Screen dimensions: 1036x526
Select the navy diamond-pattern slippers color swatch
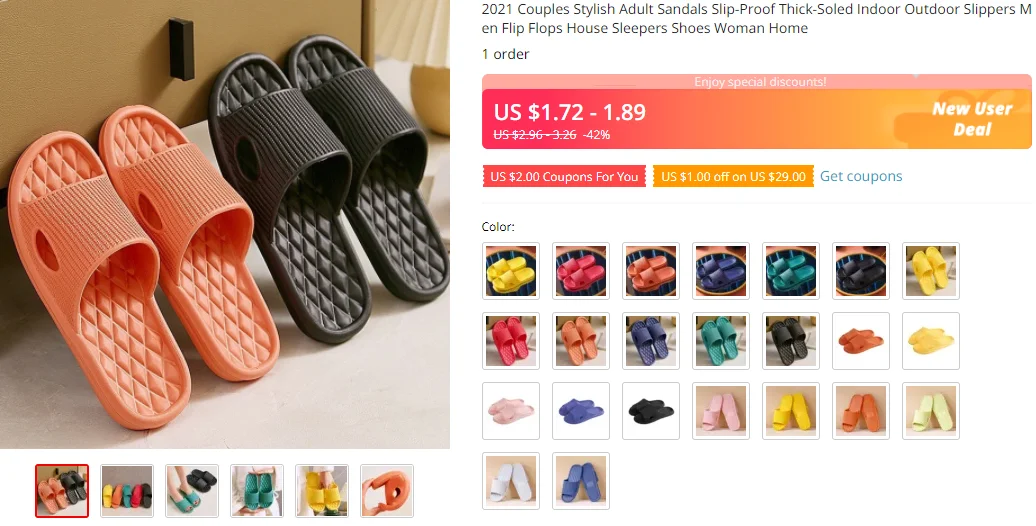point(651,341)
